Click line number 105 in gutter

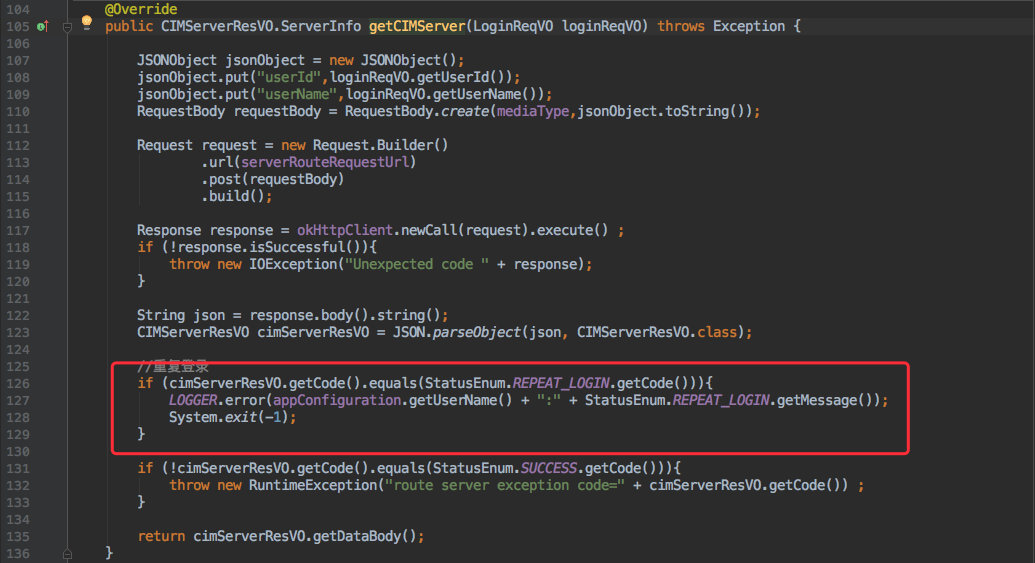coord(18,26)
